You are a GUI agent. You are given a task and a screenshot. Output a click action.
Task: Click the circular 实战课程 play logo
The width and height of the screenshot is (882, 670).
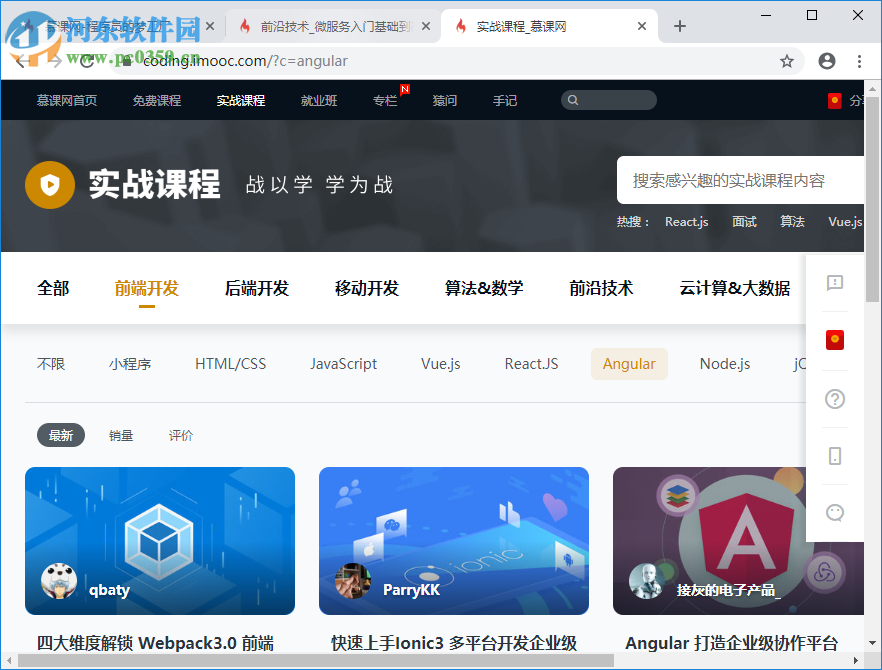tap(50, 186)
